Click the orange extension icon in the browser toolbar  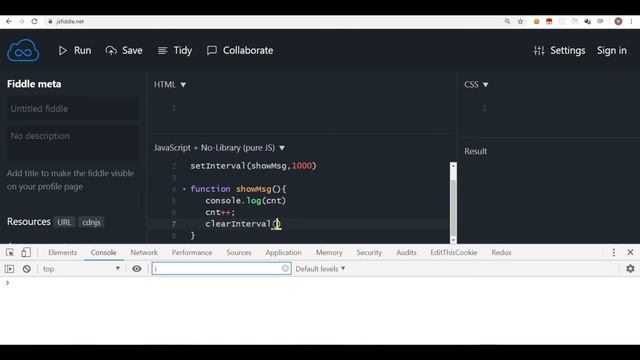point(536,21)
